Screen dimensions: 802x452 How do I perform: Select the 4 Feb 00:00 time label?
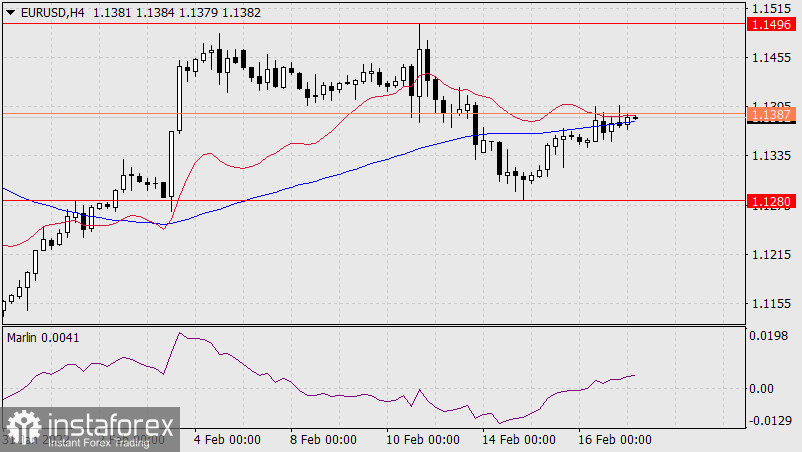click(226, 439)
